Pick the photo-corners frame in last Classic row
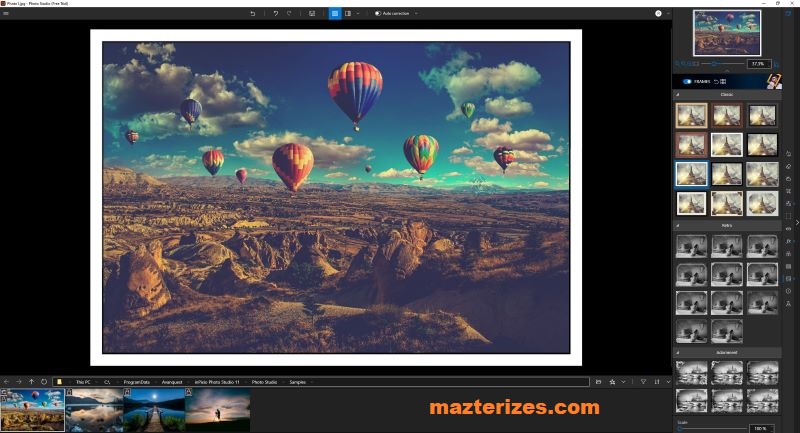 (727, 203)
